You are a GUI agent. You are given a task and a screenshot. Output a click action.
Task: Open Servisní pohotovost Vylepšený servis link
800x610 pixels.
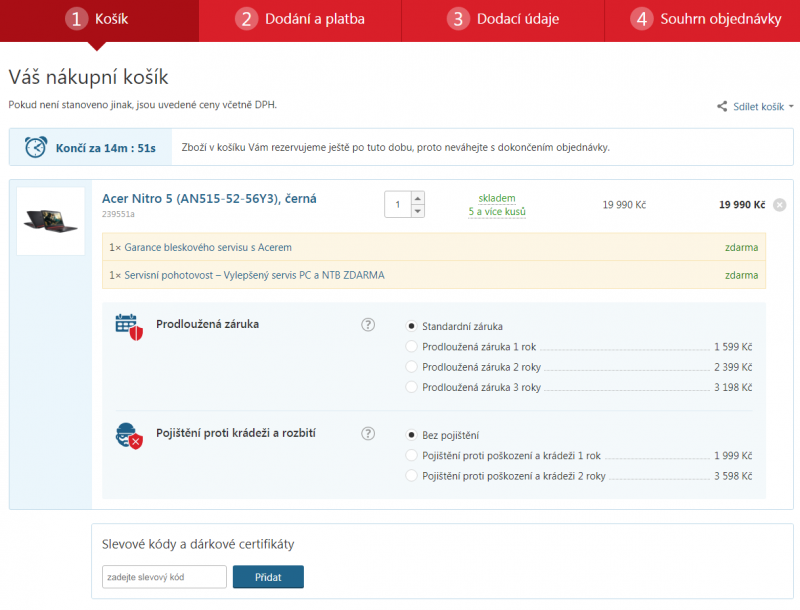(x=255, y=275)
